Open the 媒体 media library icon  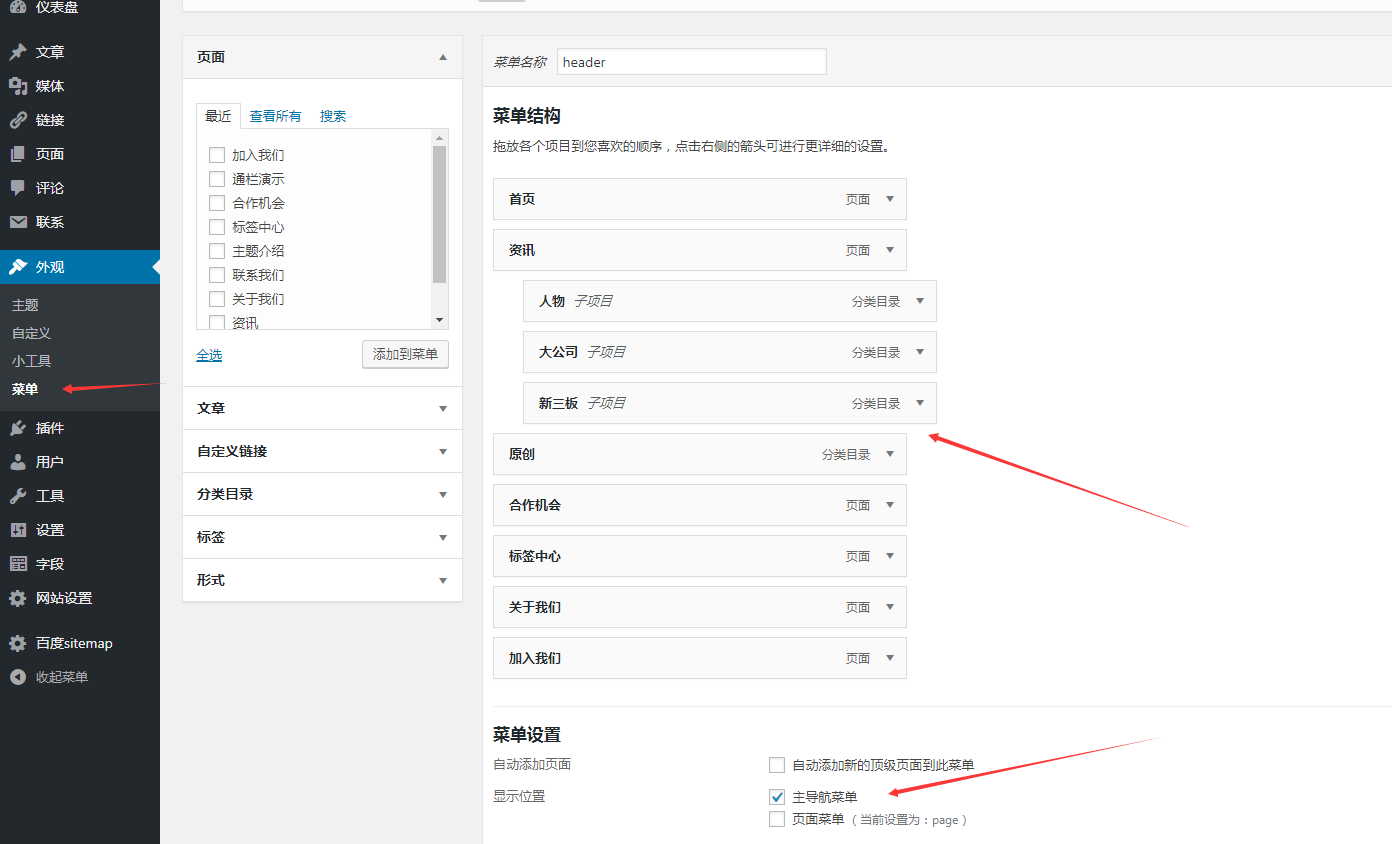(18, 86)
